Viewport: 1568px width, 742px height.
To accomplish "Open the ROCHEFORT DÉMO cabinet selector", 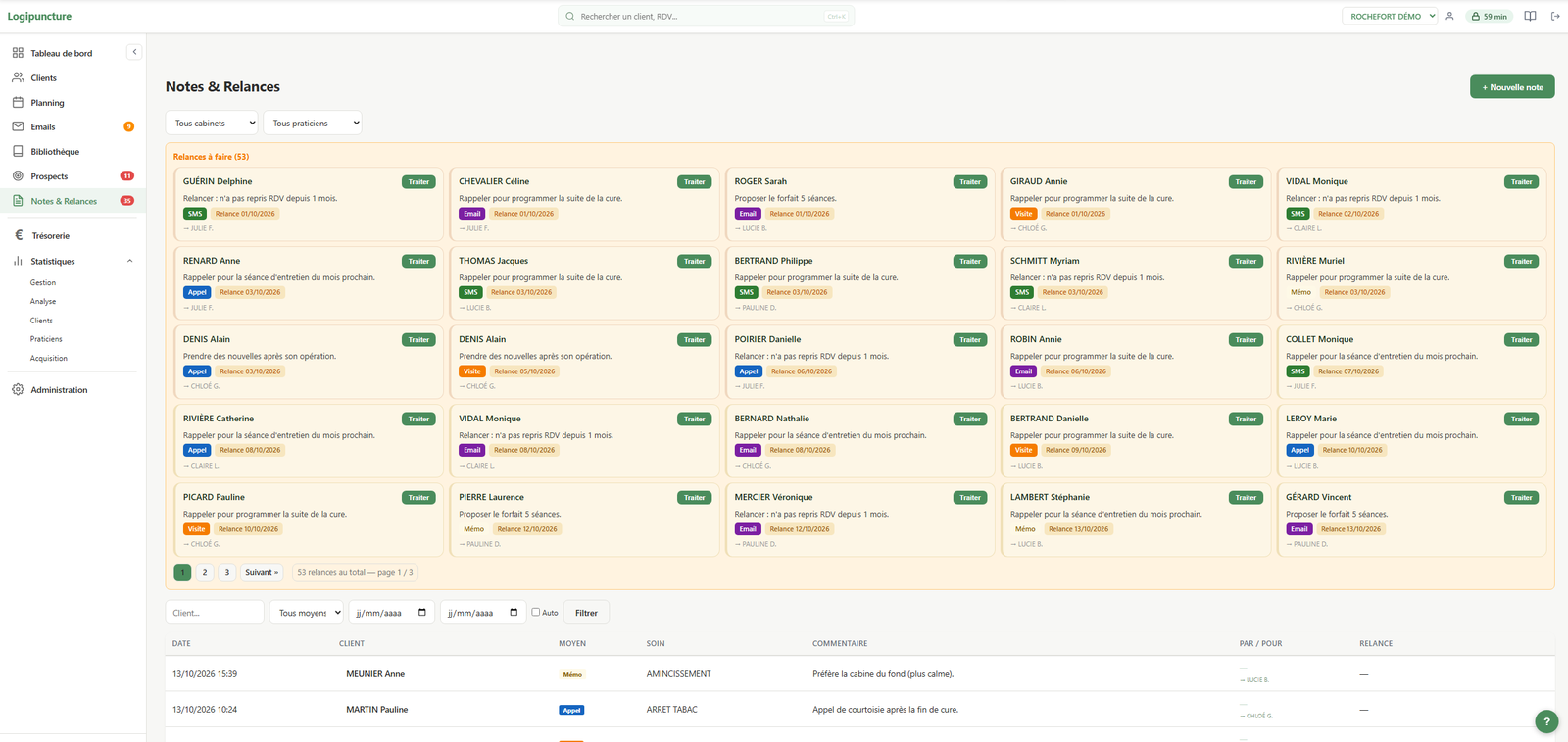I will (x=1390, y=16).
